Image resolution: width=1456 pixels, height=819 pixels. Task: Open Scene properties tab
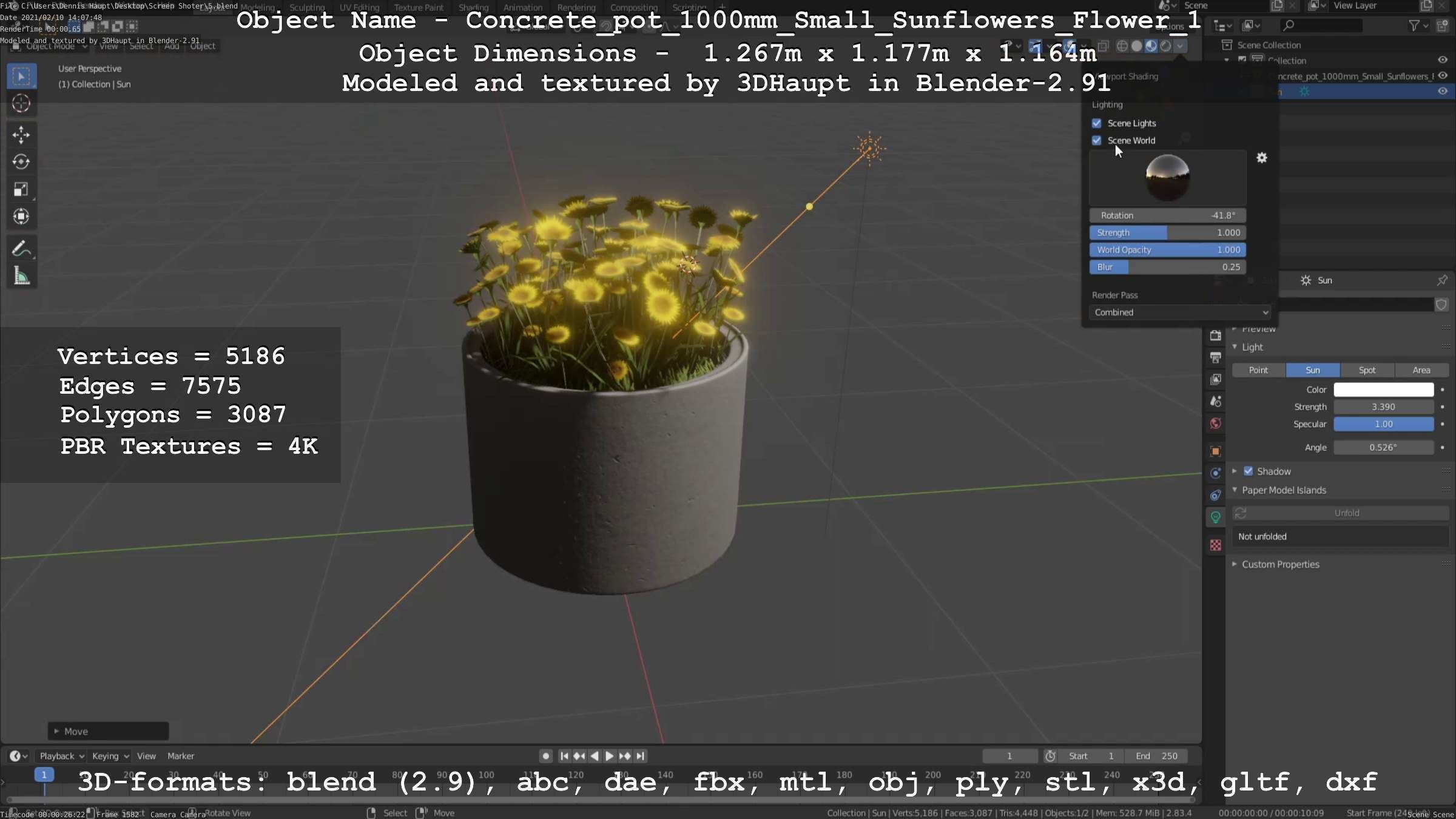[1216, 401]
